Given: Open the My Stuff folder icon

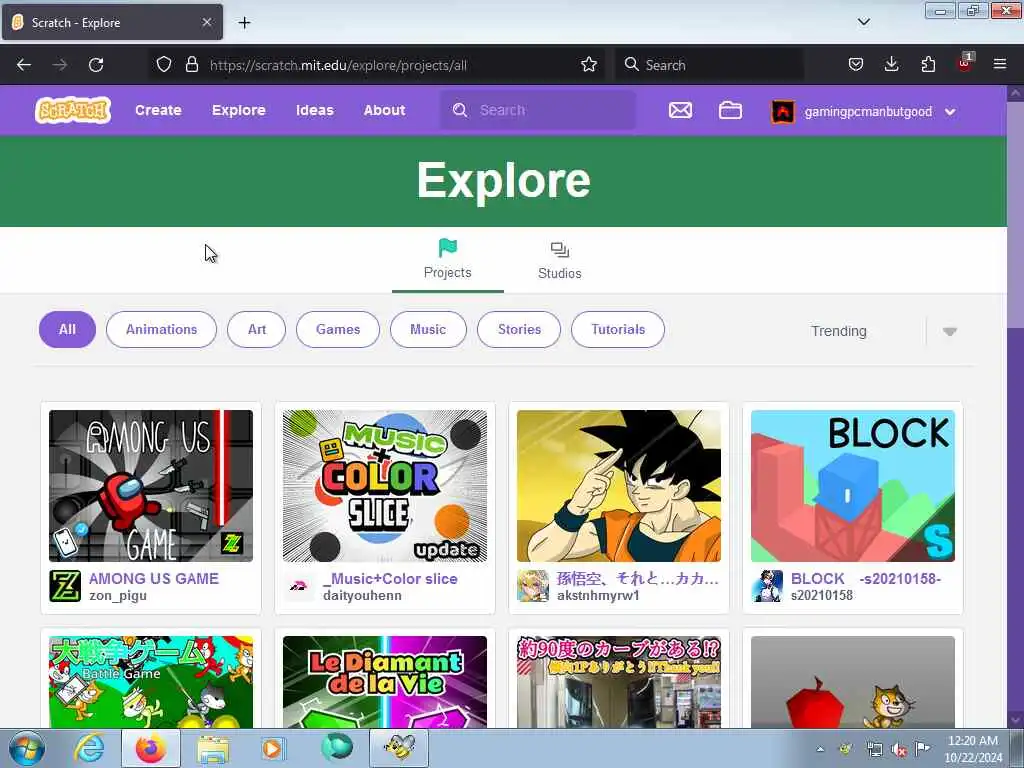Looking at the screenshot, I should [x=730, y=110].
